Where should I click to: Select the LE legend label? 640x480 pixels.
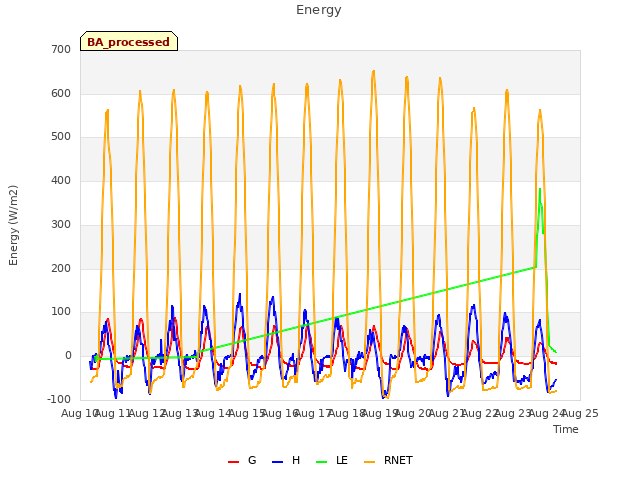click(x=342, y=460)
